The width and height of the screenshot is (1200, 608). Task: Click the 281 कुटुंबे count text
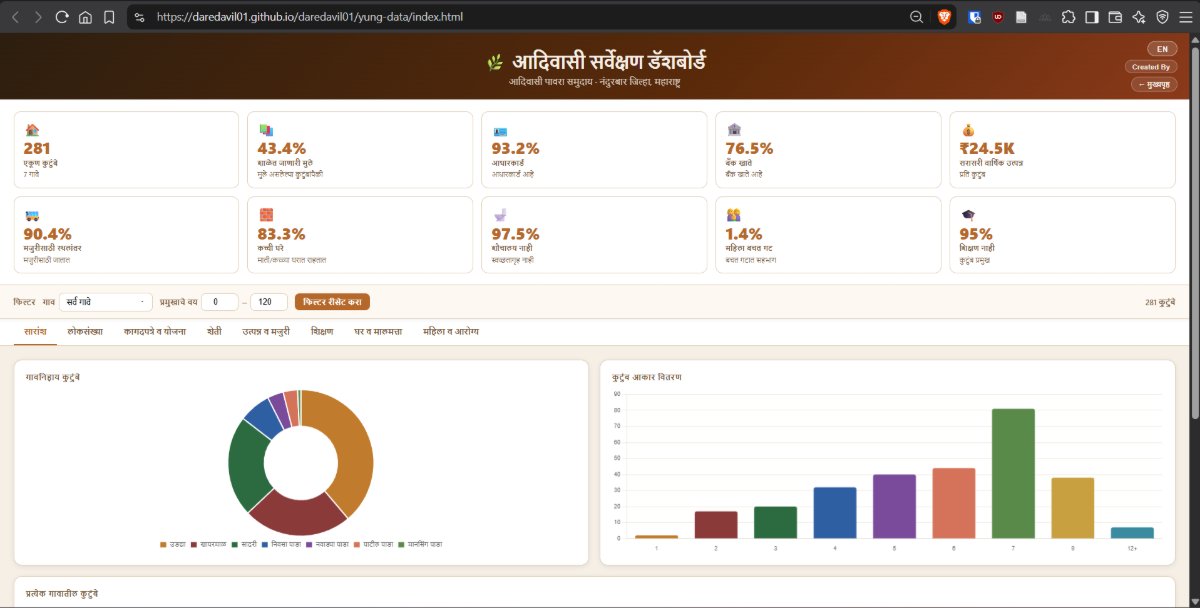click(x=1160, y=302)
